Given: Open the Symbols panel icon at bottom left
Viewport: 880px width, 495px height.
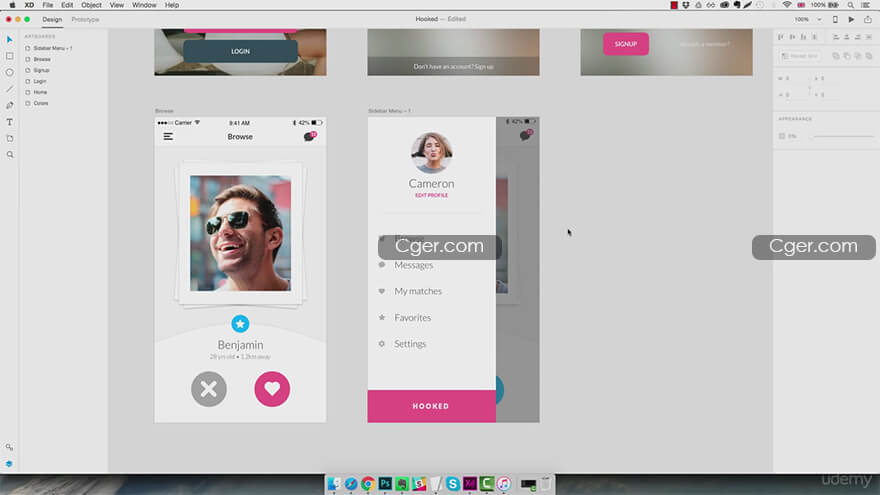Looking at the screenshot, I should pyautogui.click(x=10, y=447).
